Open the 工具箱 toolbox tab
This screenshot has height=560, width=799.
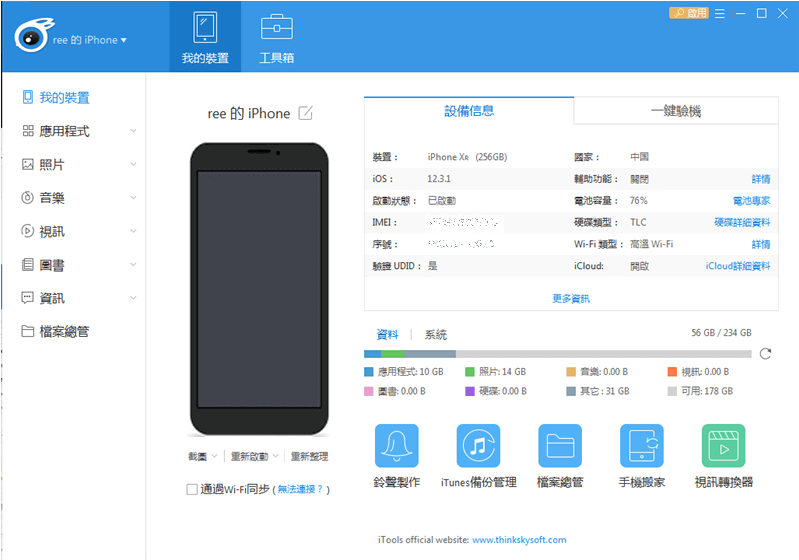[277, 37]
